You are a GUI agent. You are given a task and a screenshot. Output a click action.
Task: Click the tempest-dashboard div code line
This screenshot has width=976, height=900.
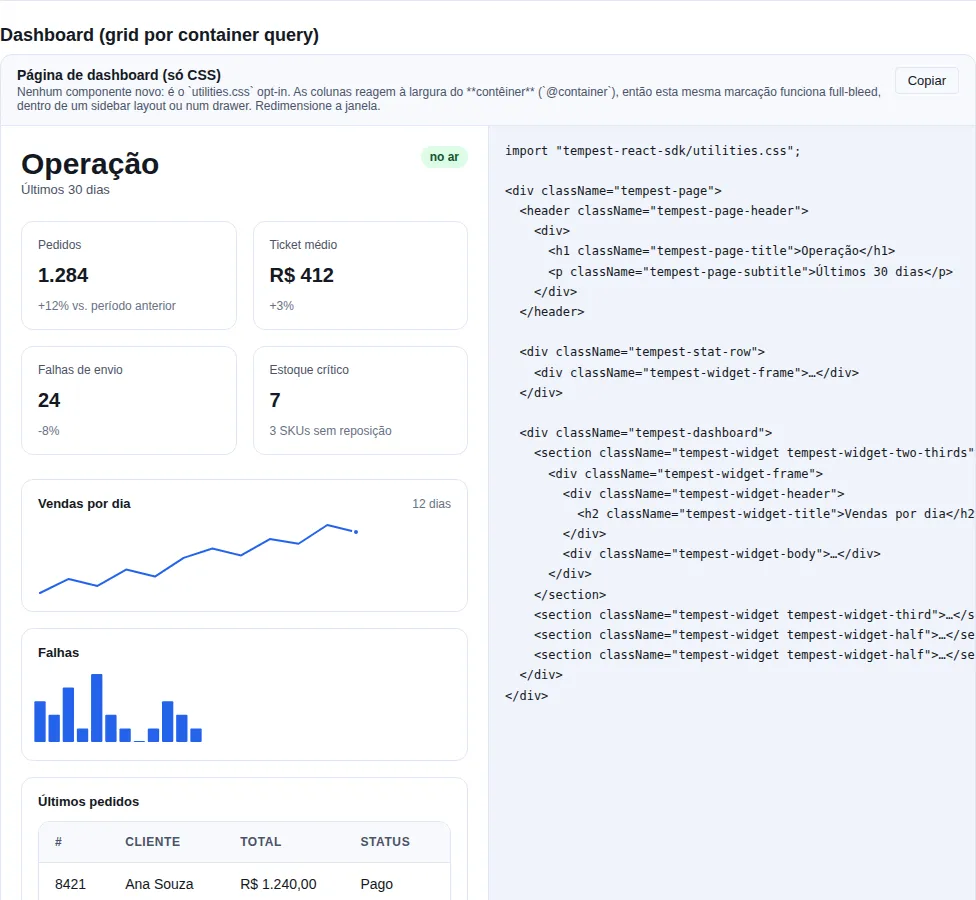(x=645, y=433)
